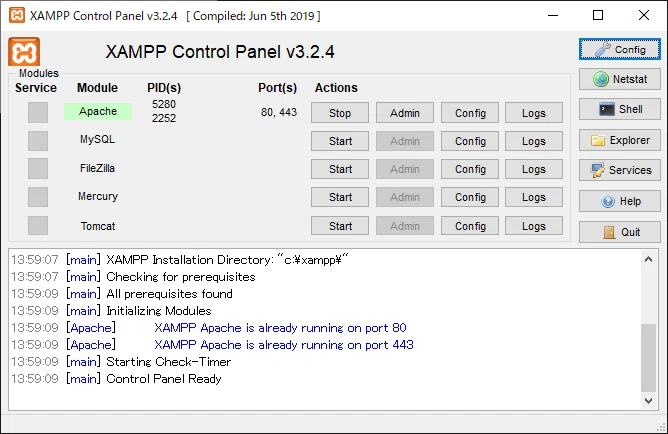The height and width of the screenshot is (434, 668).
Task: View MySQL Logs
Action: coord(534,141)
